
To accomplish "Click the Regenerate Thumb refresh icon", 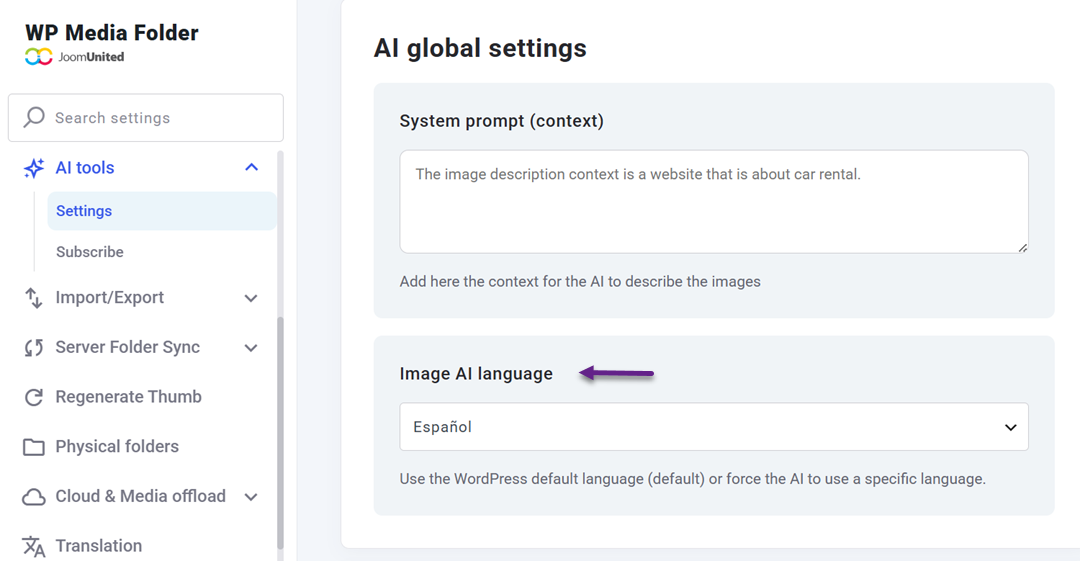I will [34, 397].
